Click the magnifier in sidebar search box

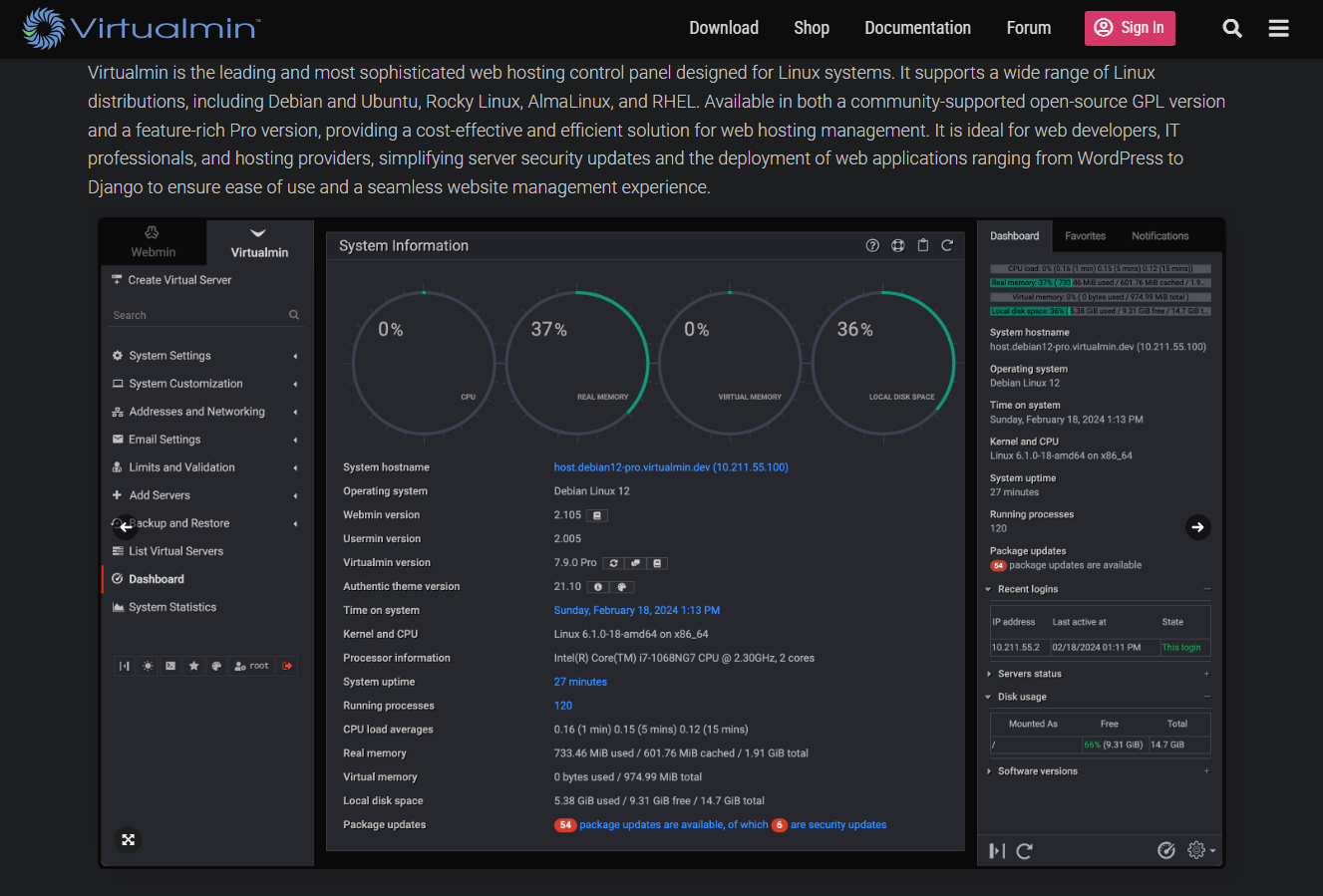294,315
